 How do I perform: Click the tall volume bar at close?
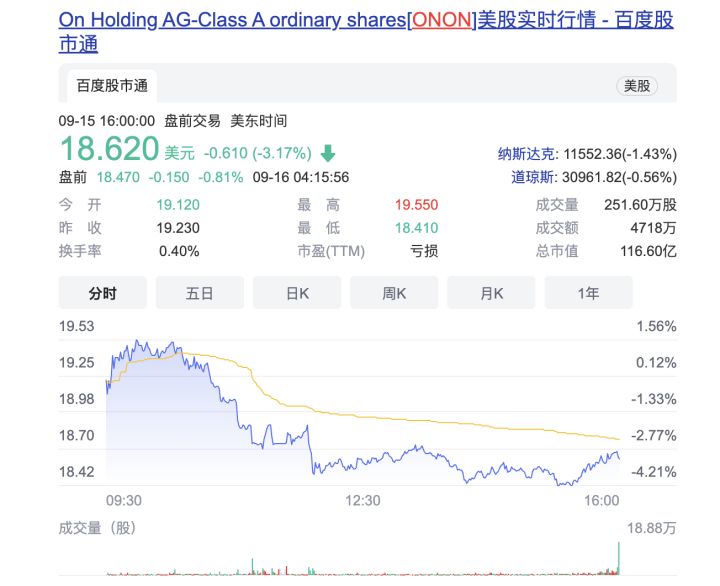pos(620,558)
